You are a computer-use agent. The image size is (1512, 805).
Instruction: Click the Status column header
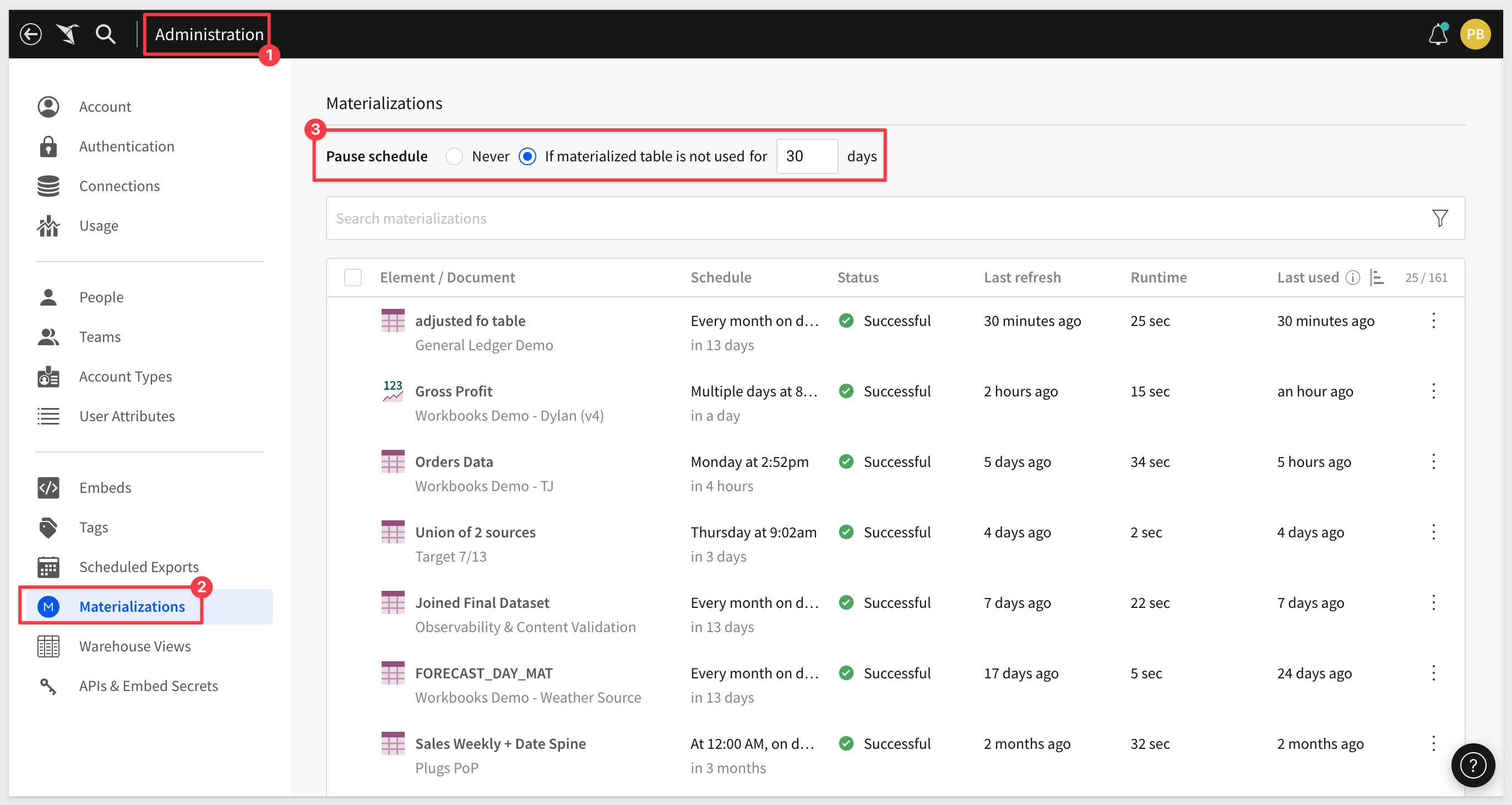click(857, 278)
